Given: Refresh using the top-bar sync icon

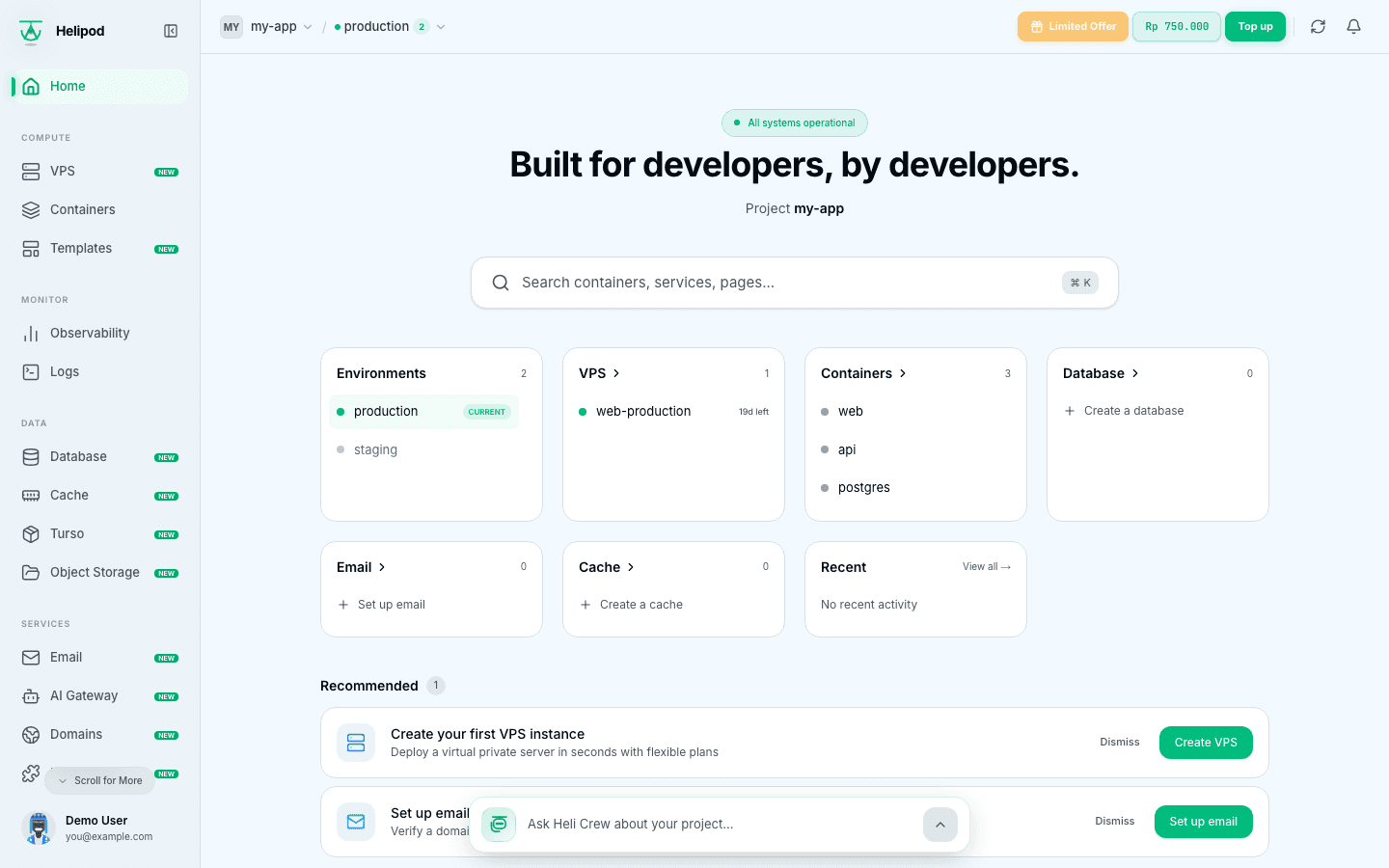Looking at the screenshot, I should point(1318,27).
